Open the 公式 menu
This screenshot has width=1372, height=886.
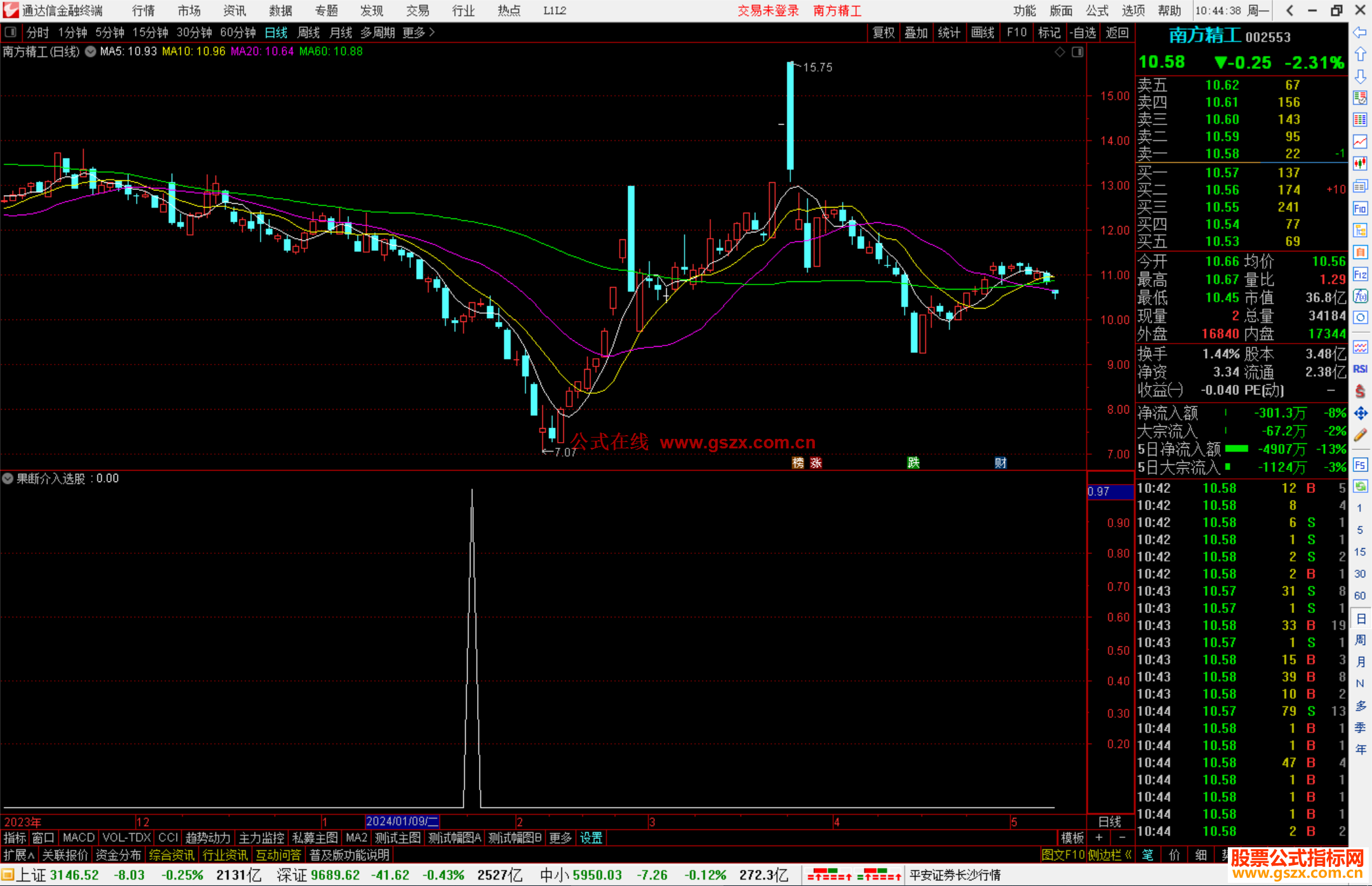pyautogui.click(x=1097, y=11)
